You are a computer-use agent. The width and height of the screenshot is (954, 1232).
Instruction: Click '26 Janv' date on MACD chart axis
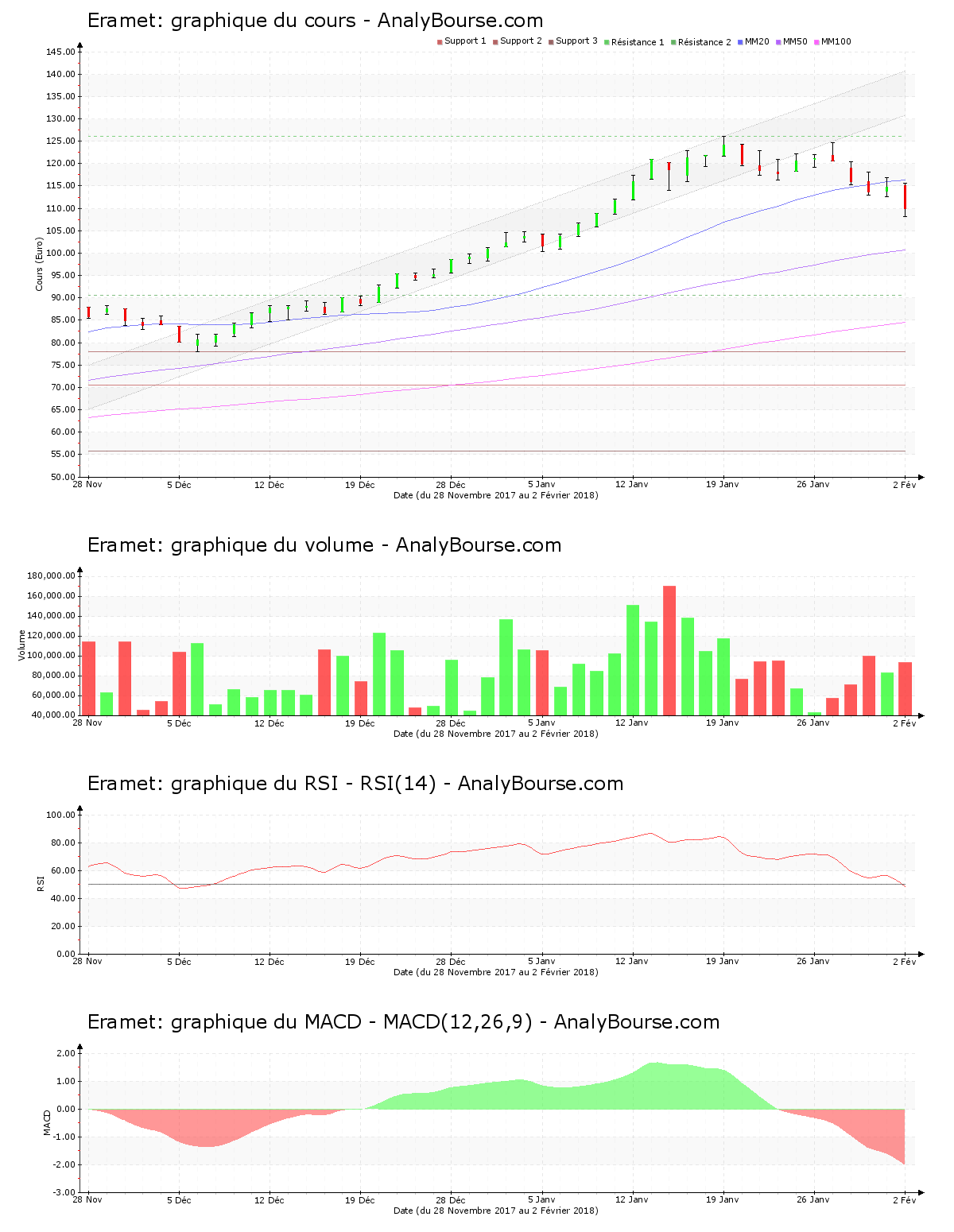click(x=813, y=1199)
